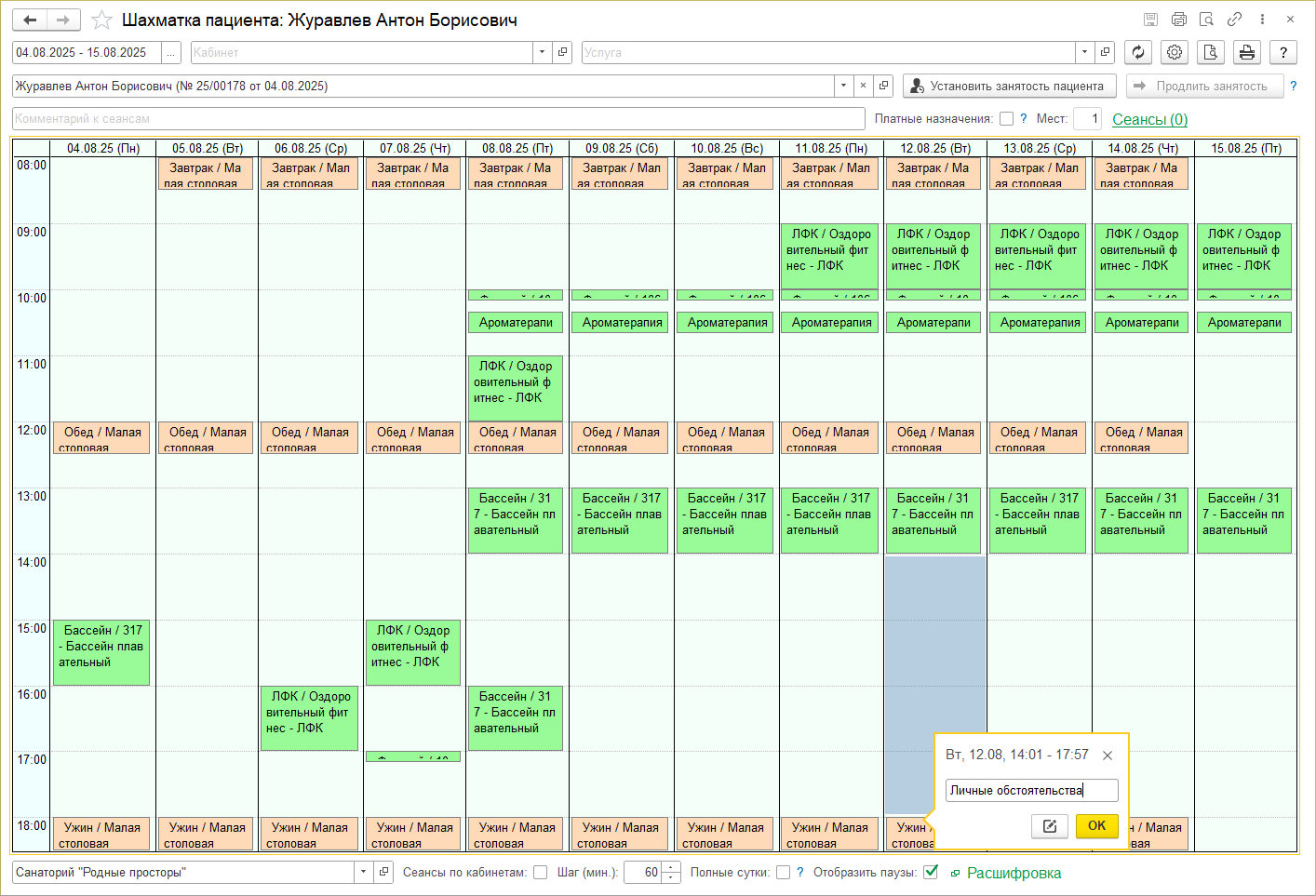1316x896 pixels.
Task: Click the title bar printer icon
Action: 1179,20
